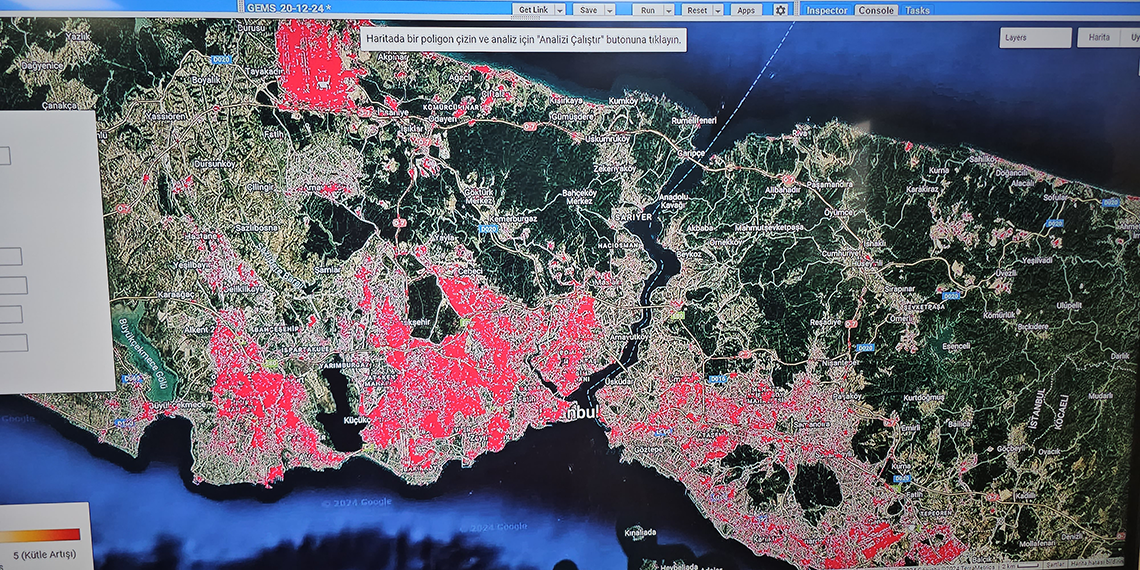Open the settings gear in the toolbar
This screenshot has width=1140, height=570.
pos(780,10)
